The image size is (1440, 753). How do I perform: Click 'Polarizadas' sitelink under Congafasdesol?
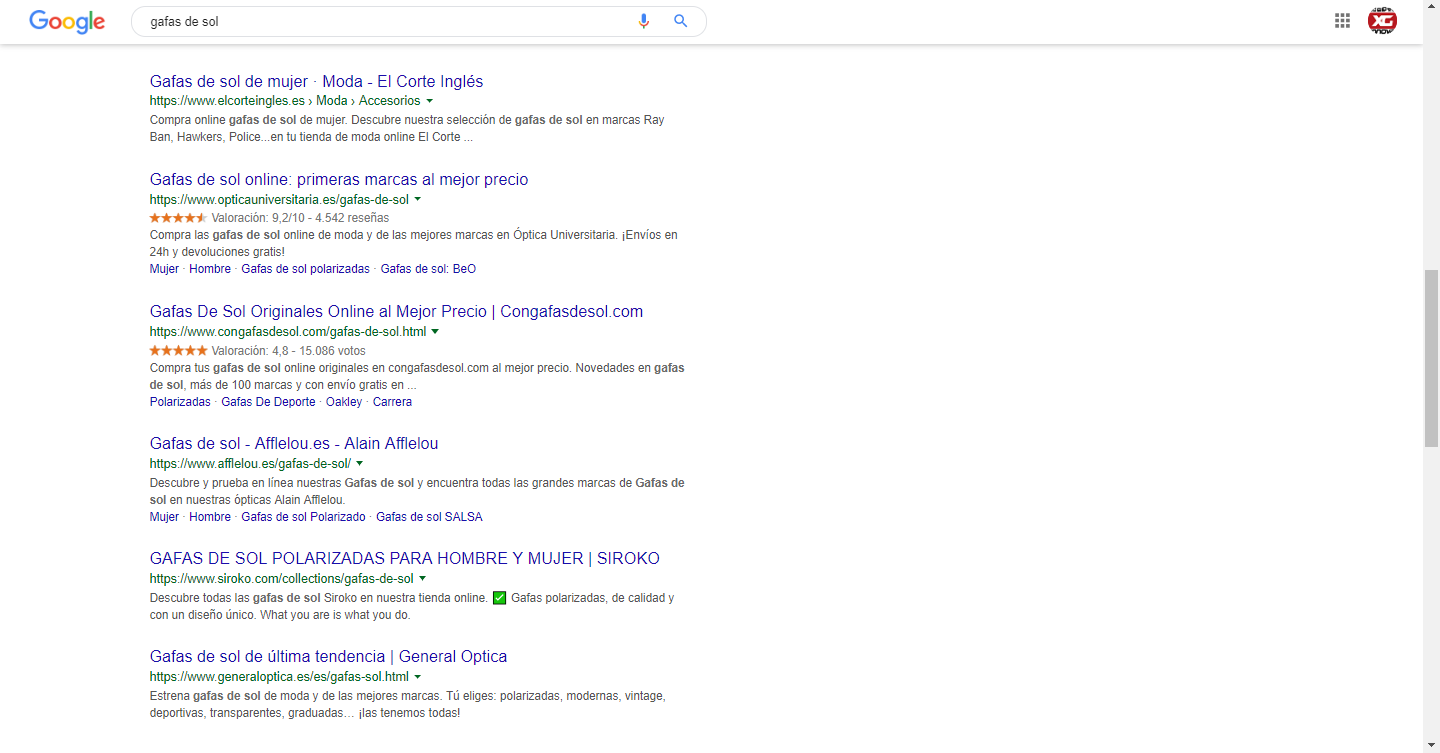tap(180, 402)
